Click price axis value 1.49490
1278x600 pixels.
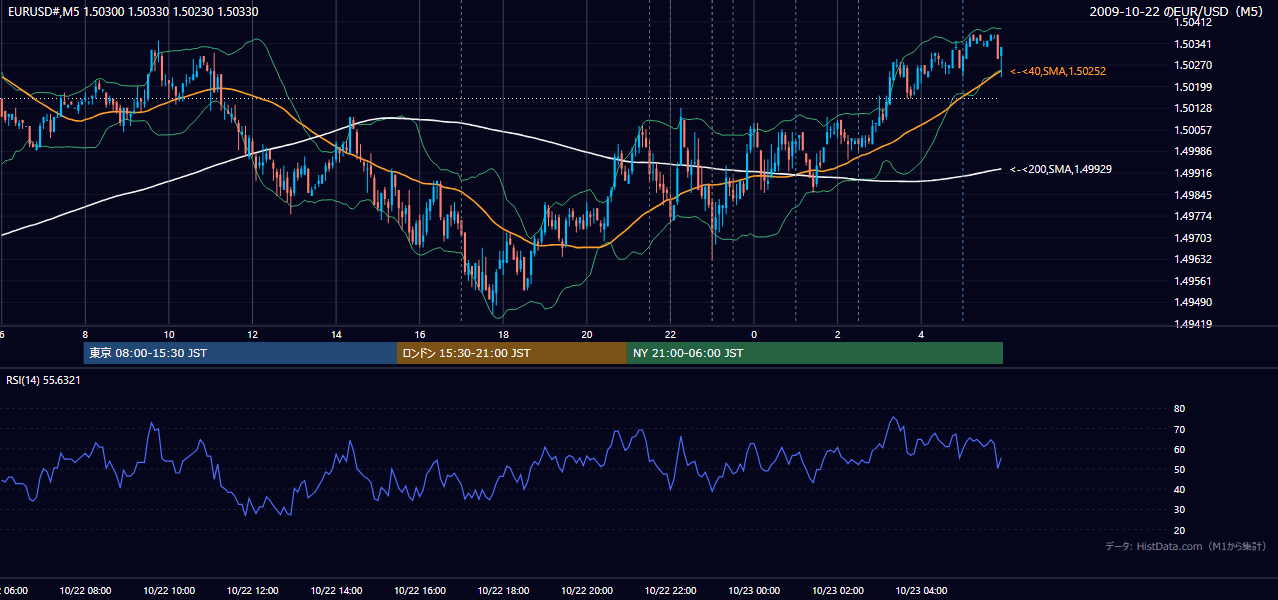(x=1193, y=302)
